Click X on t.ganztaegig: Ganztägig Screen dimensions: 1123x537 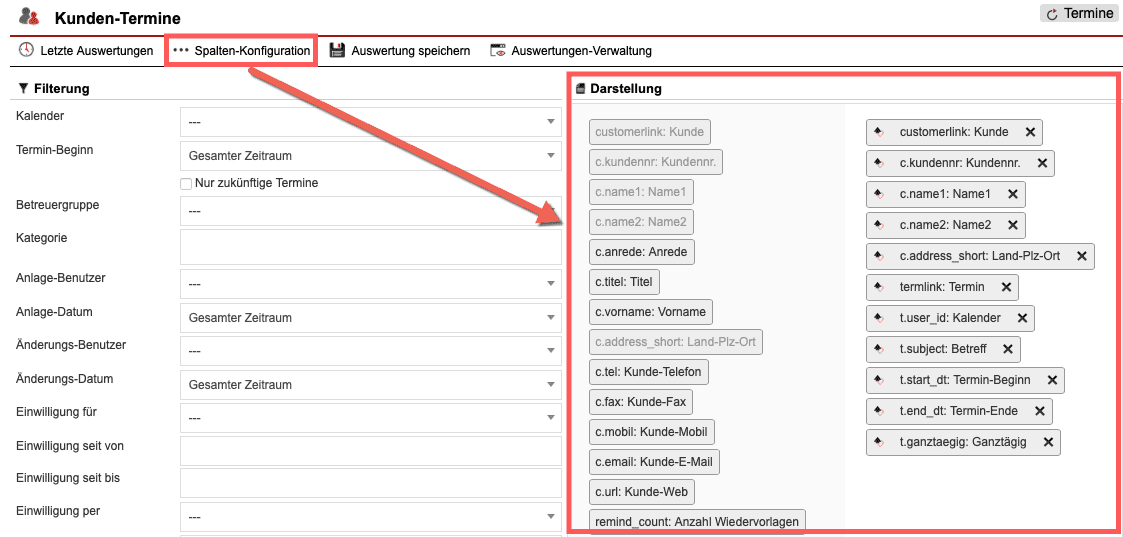tap(1048, 442)
